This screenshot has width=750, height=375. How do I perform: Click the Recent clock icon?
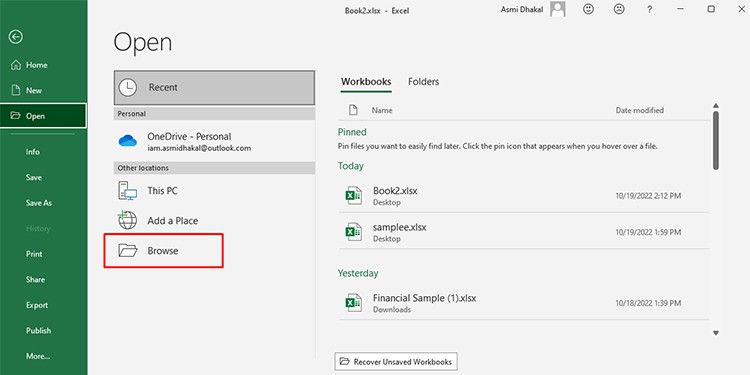(x=128, y=88)
